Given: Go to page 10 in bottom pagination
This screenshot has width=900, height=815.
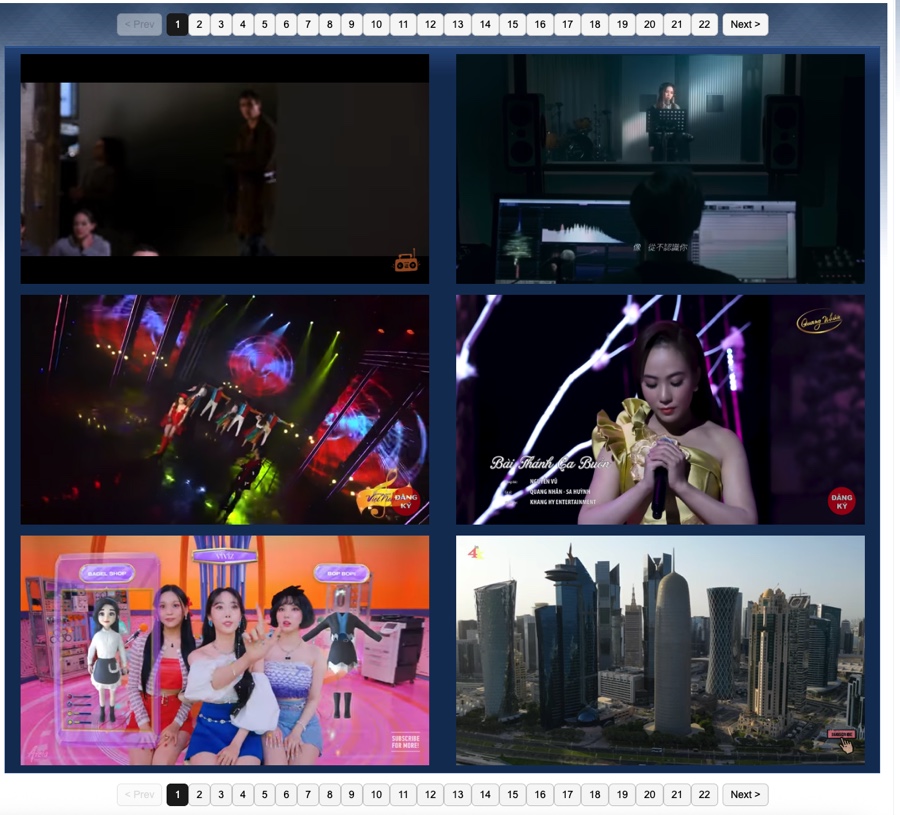Looking at the screenshot, I should [375, 795].
